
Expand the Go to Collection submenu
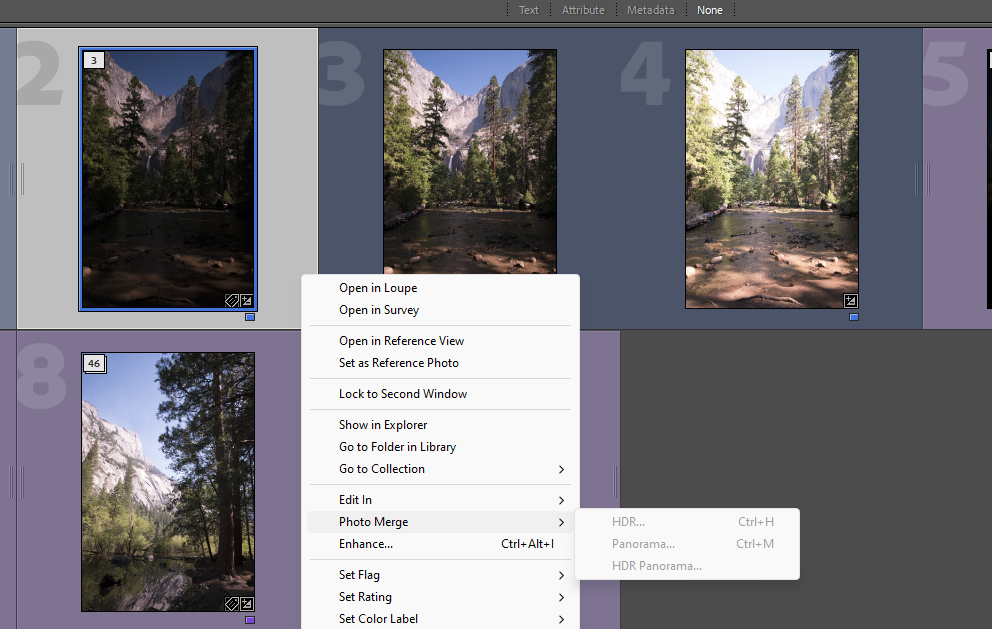(440, 470)
